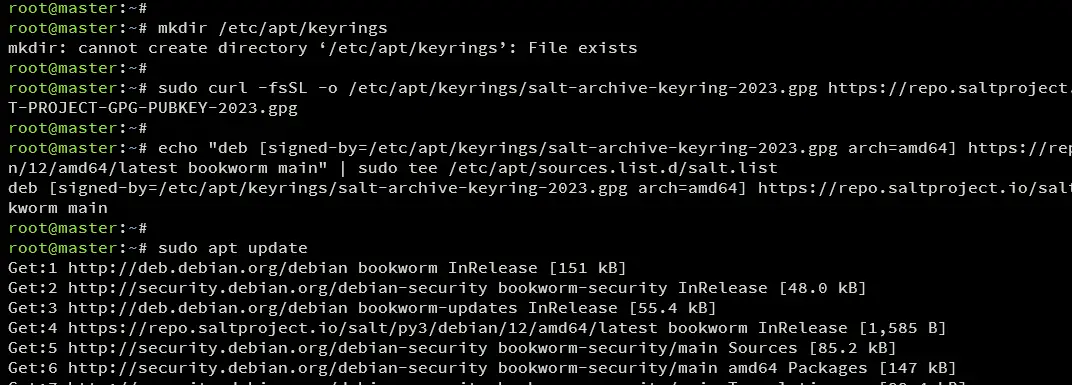Image resolution: width=1072 pixels, height=385 pixels.
Task: Click the first empty root@master prompt
Action: (78, 8)
